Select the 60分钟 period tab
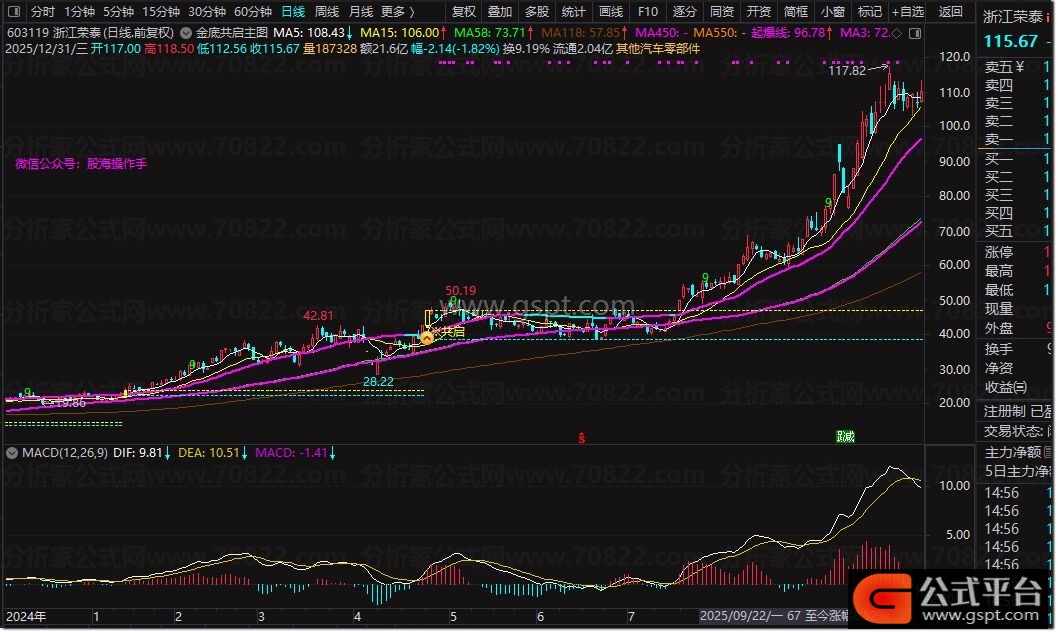1058x632 pixels. [252, 12]
